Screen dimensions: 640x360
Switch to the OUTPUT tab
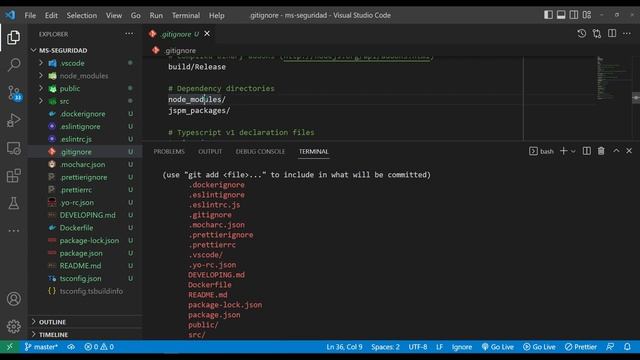pos(210,151)
